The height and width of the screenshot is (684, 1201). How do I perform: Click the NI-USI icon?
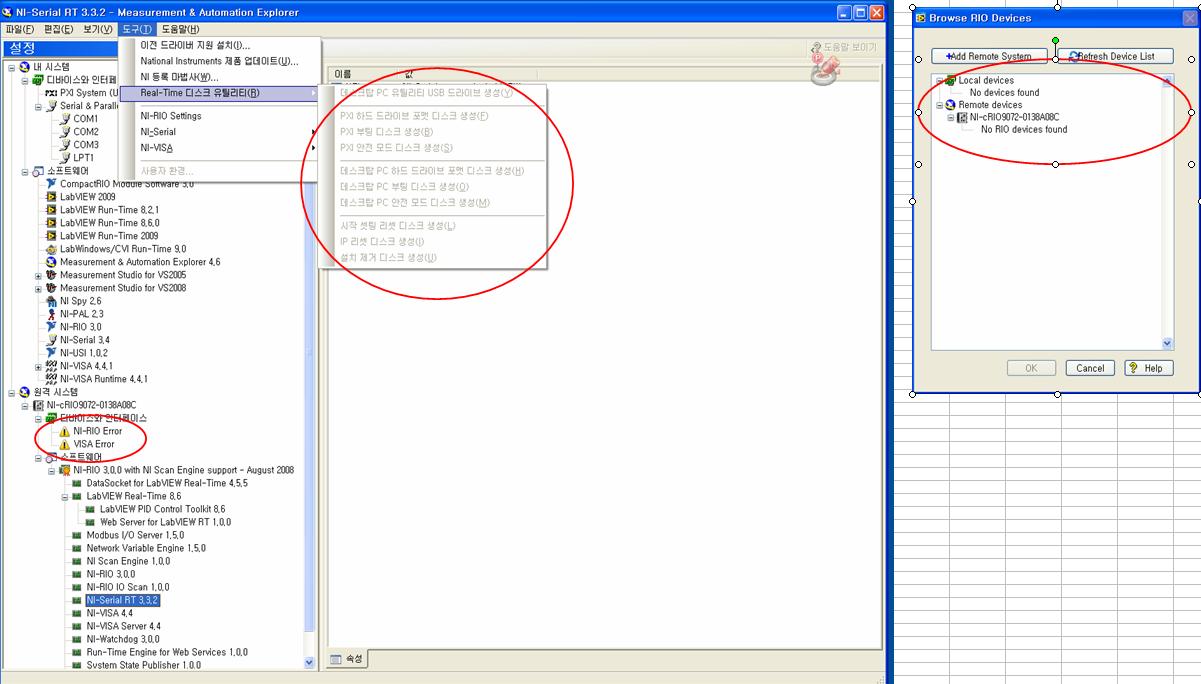click(52, 353)
